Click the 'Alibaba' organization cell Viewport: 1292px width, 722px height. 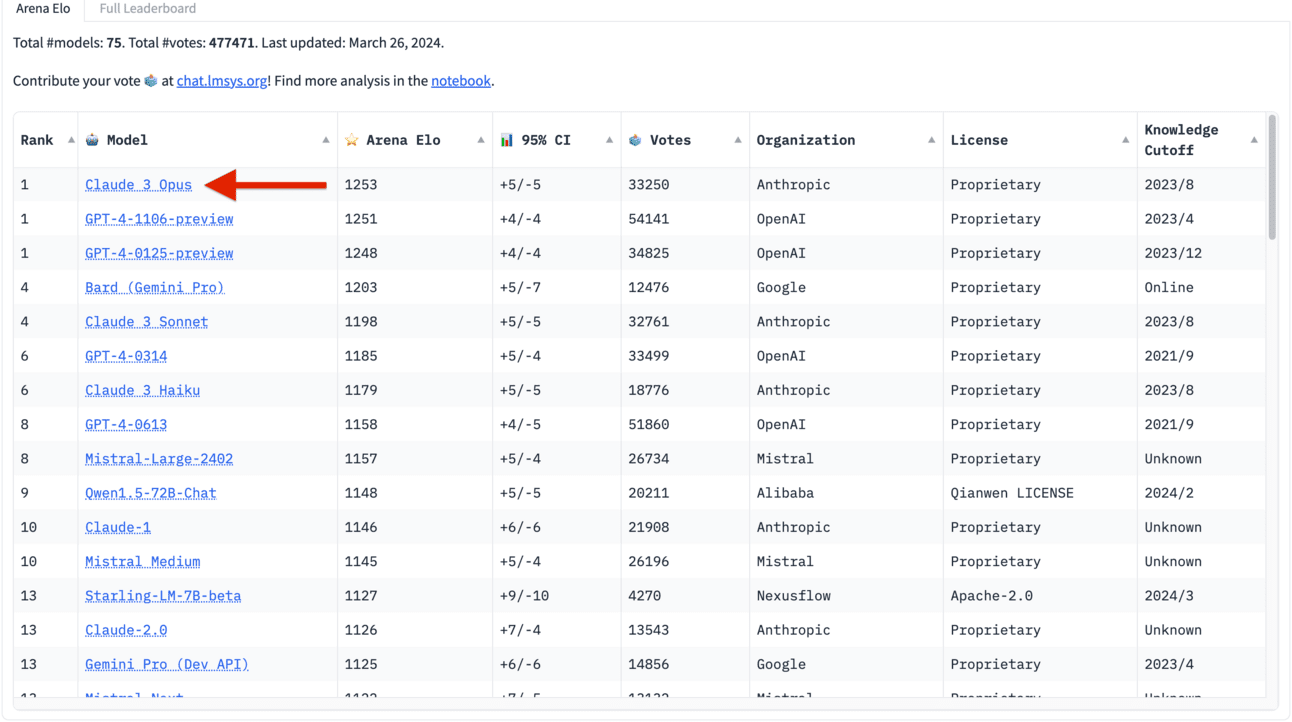click(785, 493)
